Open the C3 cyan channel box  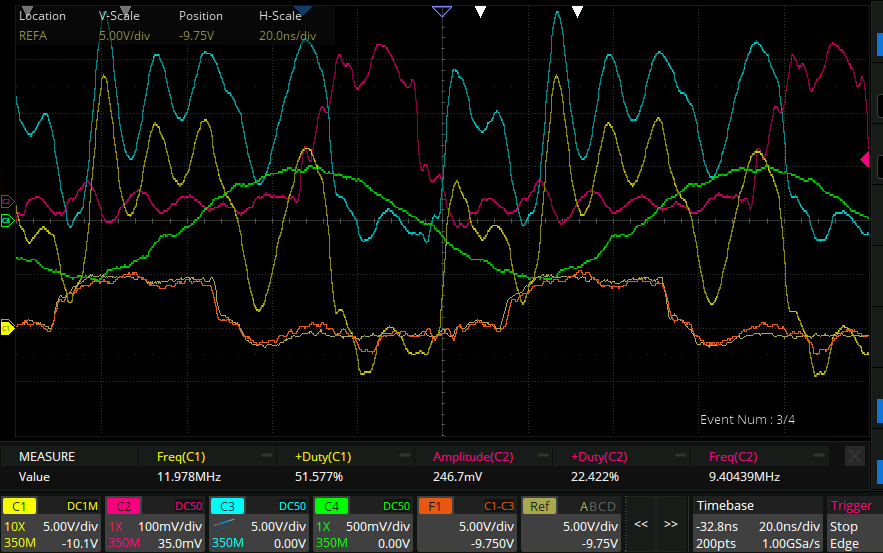click(x=258, y=524)
